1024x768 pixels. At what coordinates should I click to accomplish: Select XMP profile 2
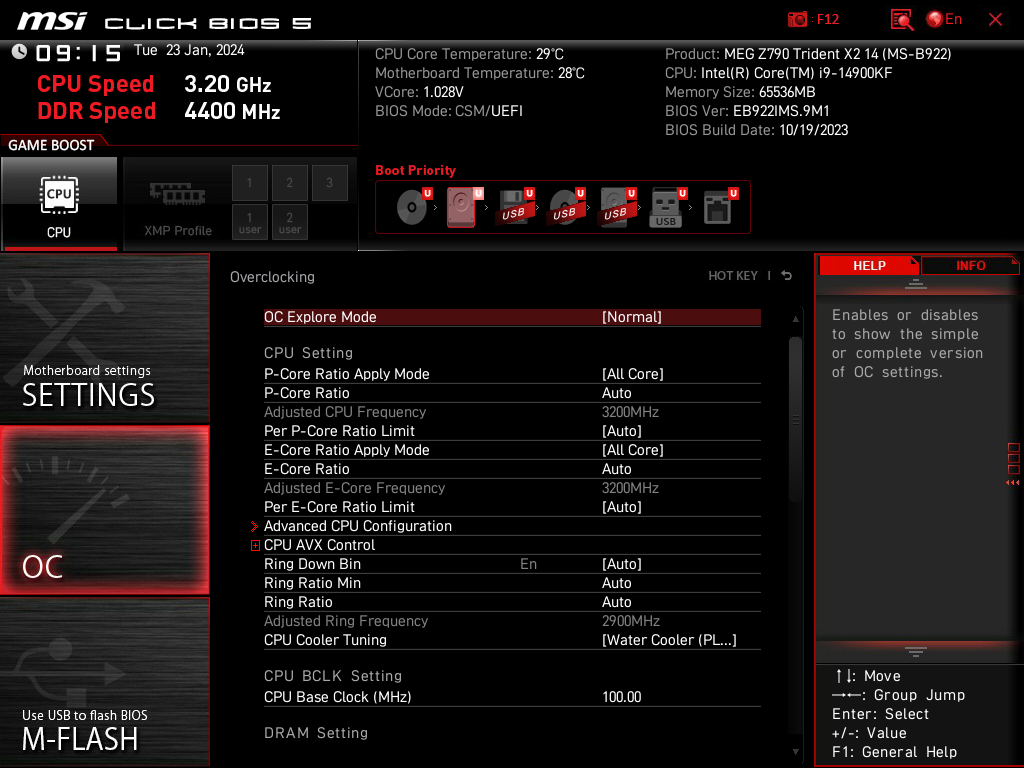point(289,183)
